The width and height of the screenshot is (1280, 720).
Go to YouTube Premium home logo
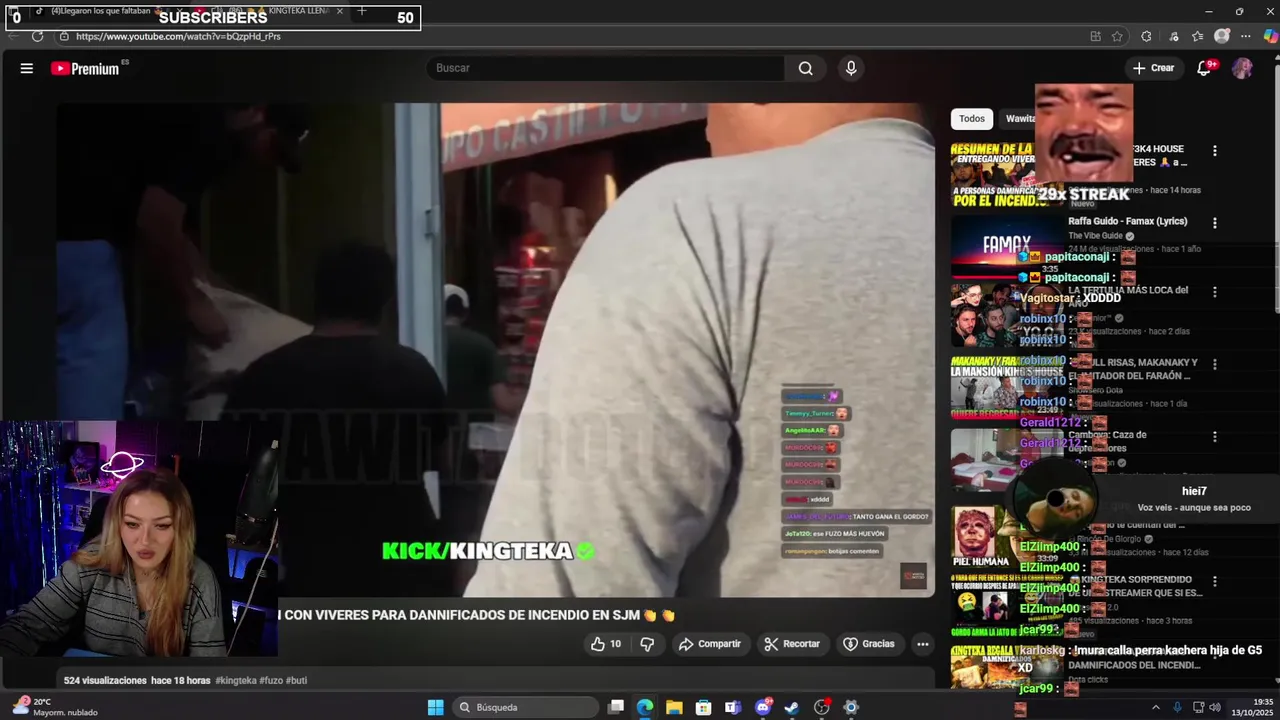(x=86, y=68)
